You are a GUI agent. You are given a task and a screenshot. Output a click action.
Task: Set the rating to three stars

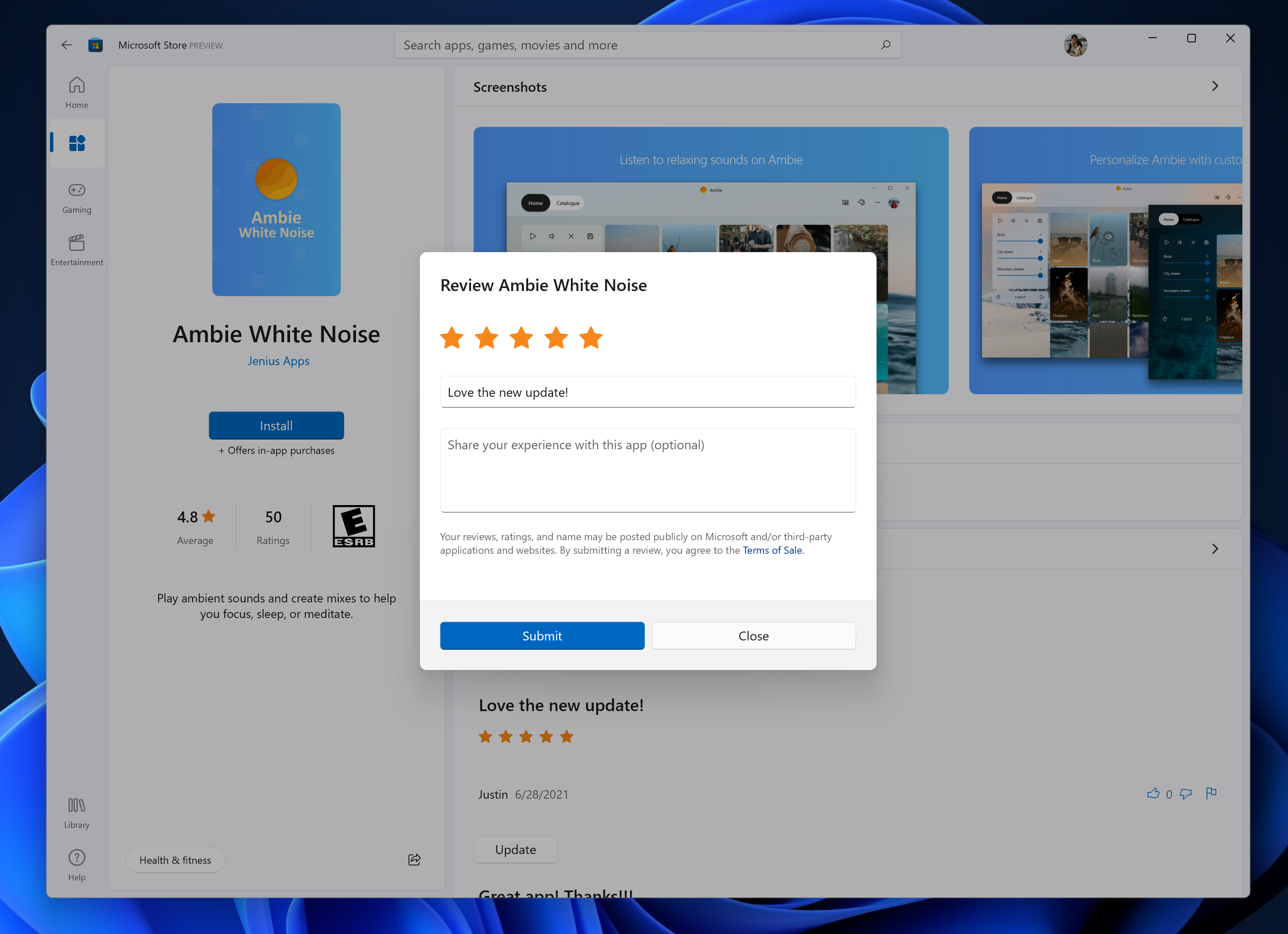coord(521,338)
